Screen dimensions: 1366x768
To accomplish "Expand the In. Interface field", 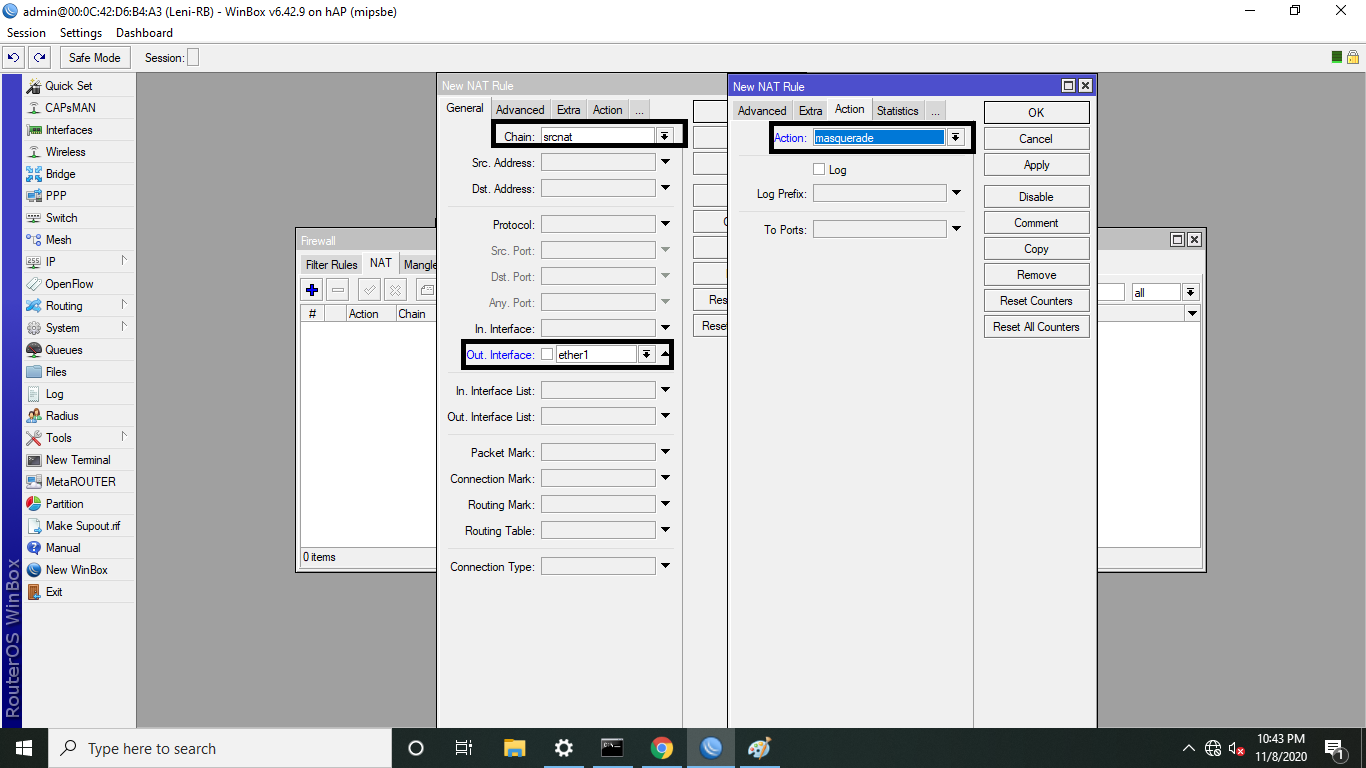I will tap(665, 328).
